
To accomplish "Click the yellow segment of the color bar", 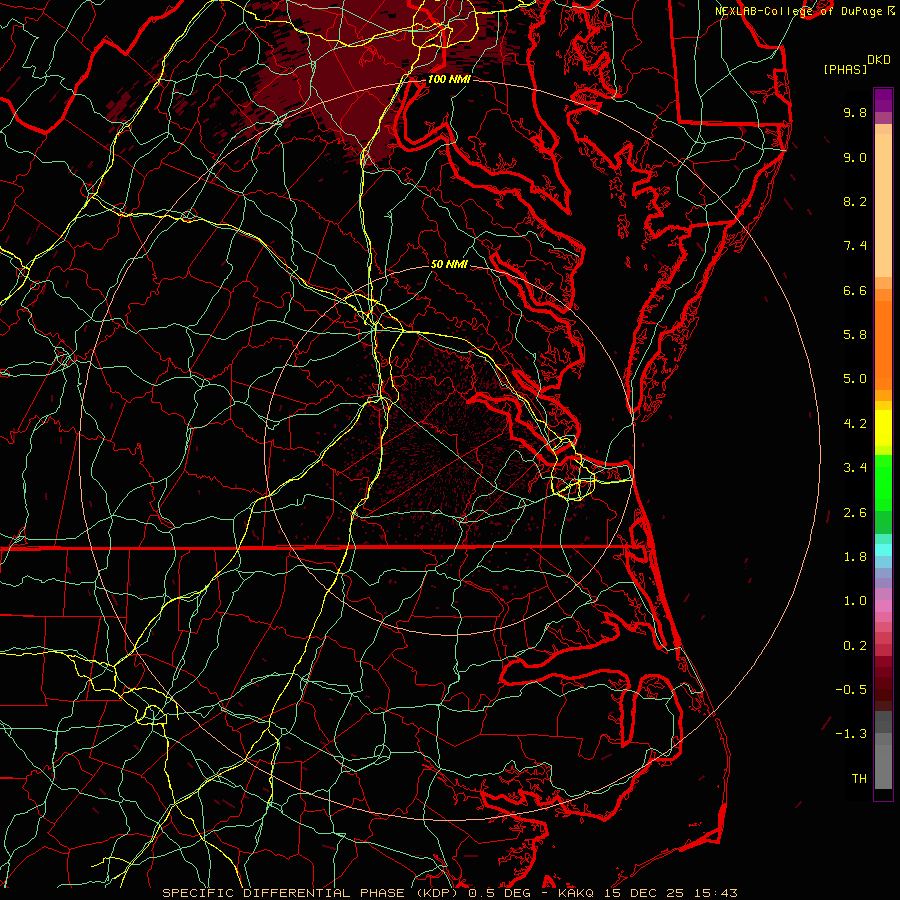I will (x=883, y=428).
